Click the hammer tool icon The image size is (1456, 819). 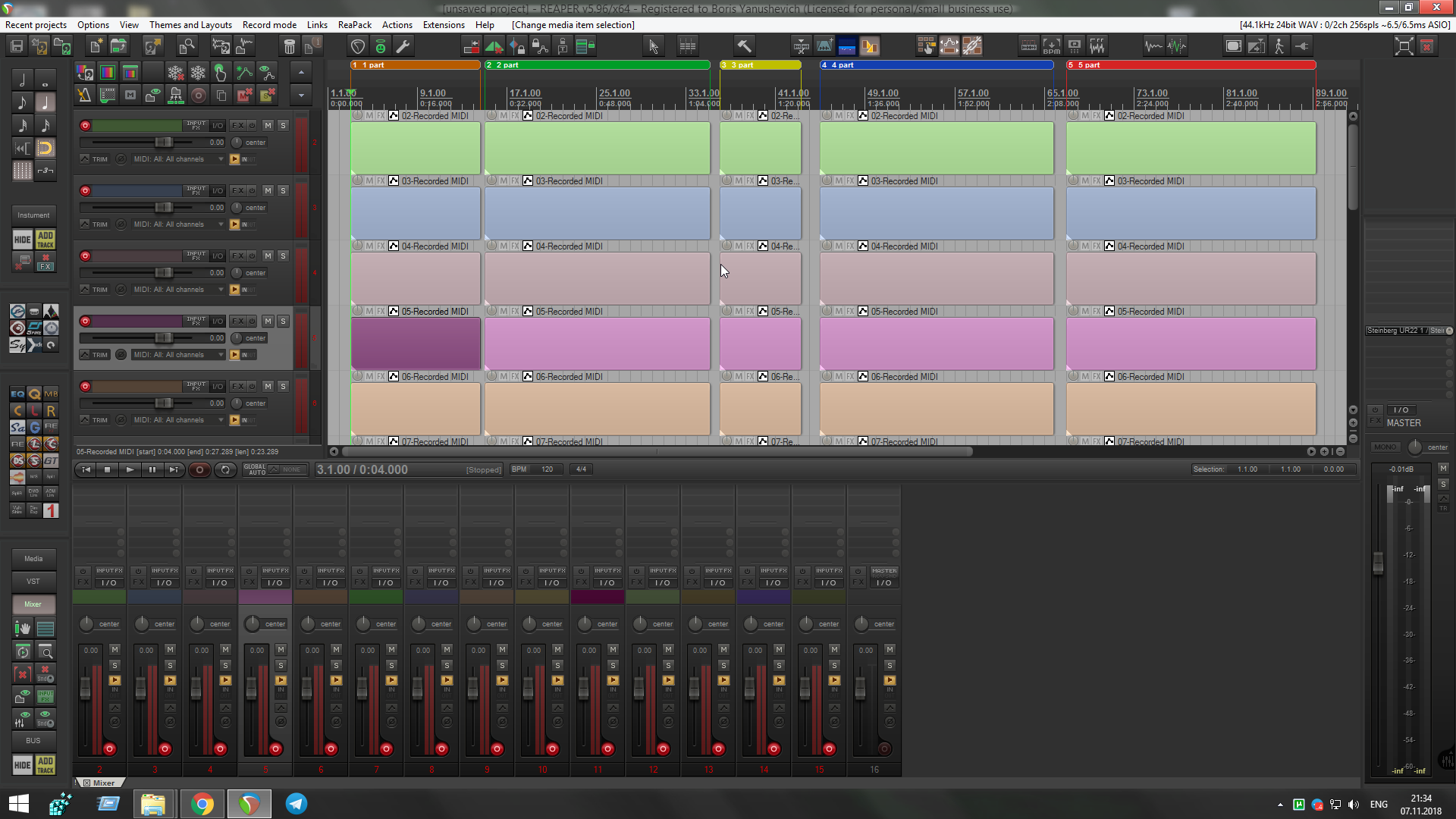tap(744, 46)
